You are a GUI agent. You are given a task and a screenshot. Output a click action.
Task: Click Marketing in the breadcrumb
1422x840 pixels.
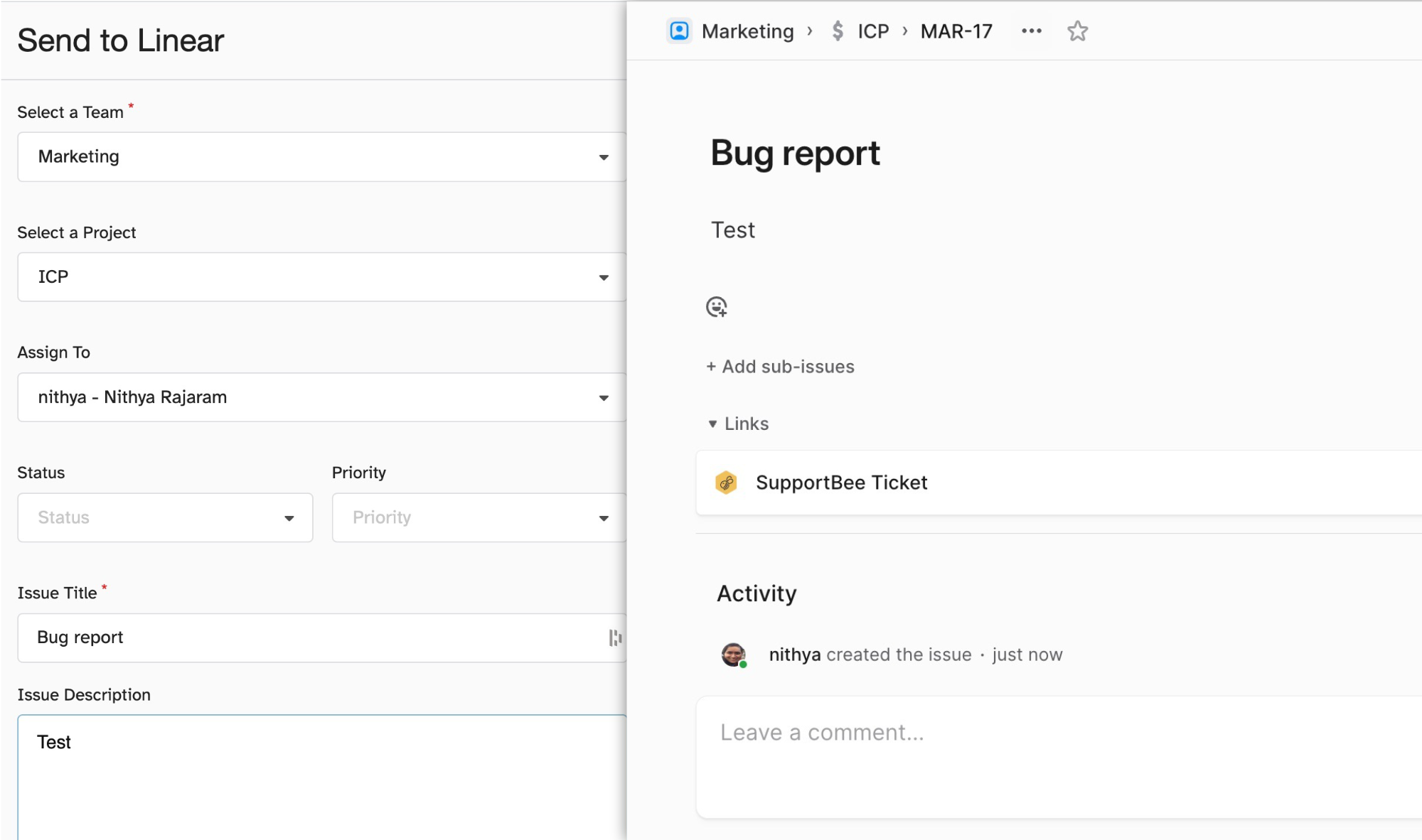[x=747, y=31]
